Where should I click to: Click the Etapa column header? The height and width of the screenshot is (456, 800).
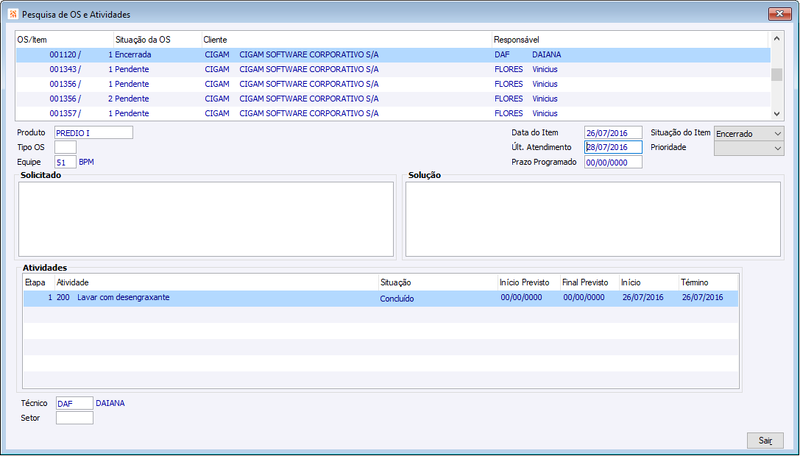[x=39, y=283]
